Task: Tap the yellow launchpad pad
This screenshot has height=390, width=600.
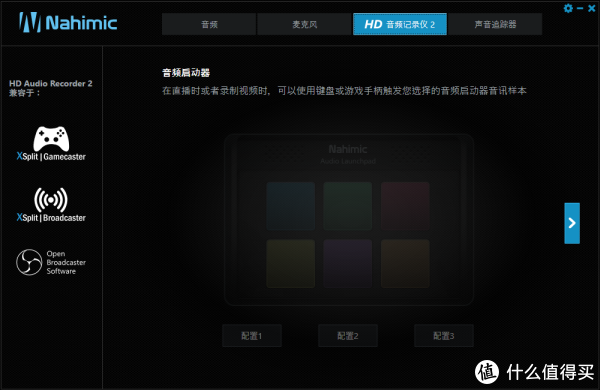Action: click(x=291, y=264)
